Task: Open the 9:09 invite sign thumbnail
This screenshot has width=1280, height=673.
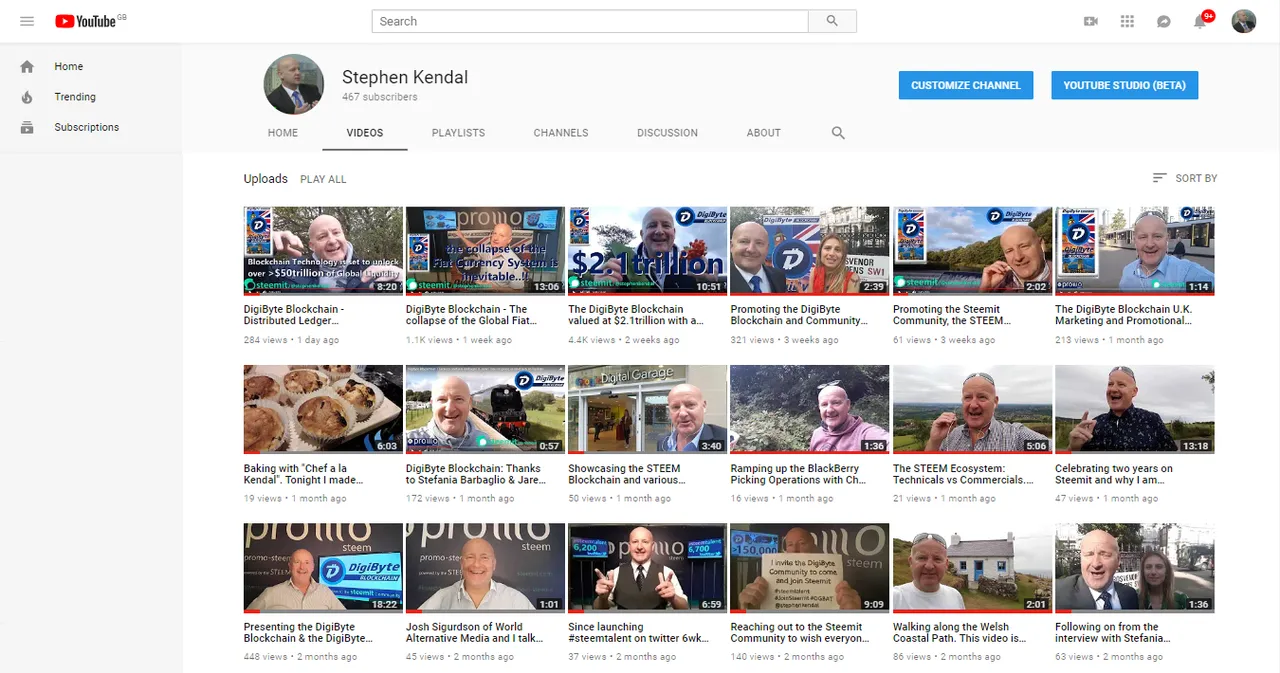Action: (810, 568)
